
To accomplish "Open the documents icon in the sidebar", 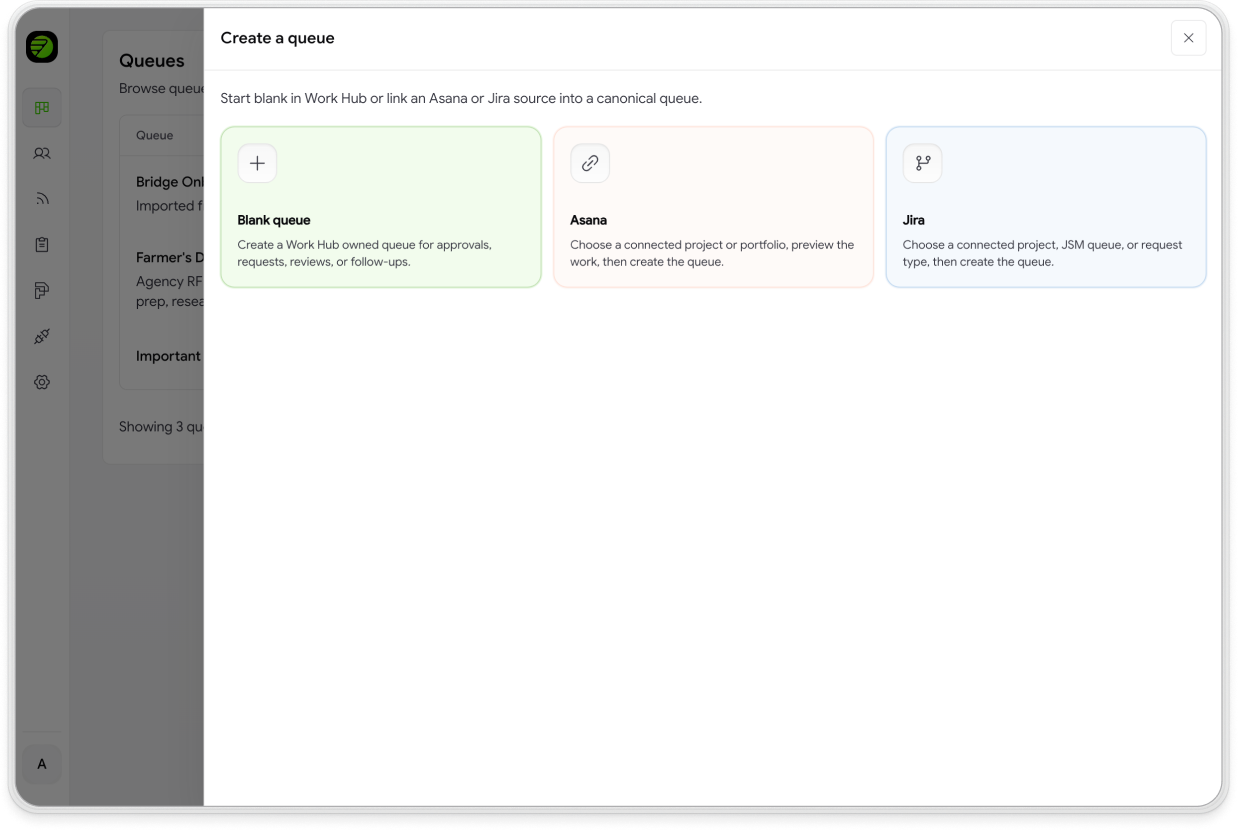I will (x=42, y=291).
